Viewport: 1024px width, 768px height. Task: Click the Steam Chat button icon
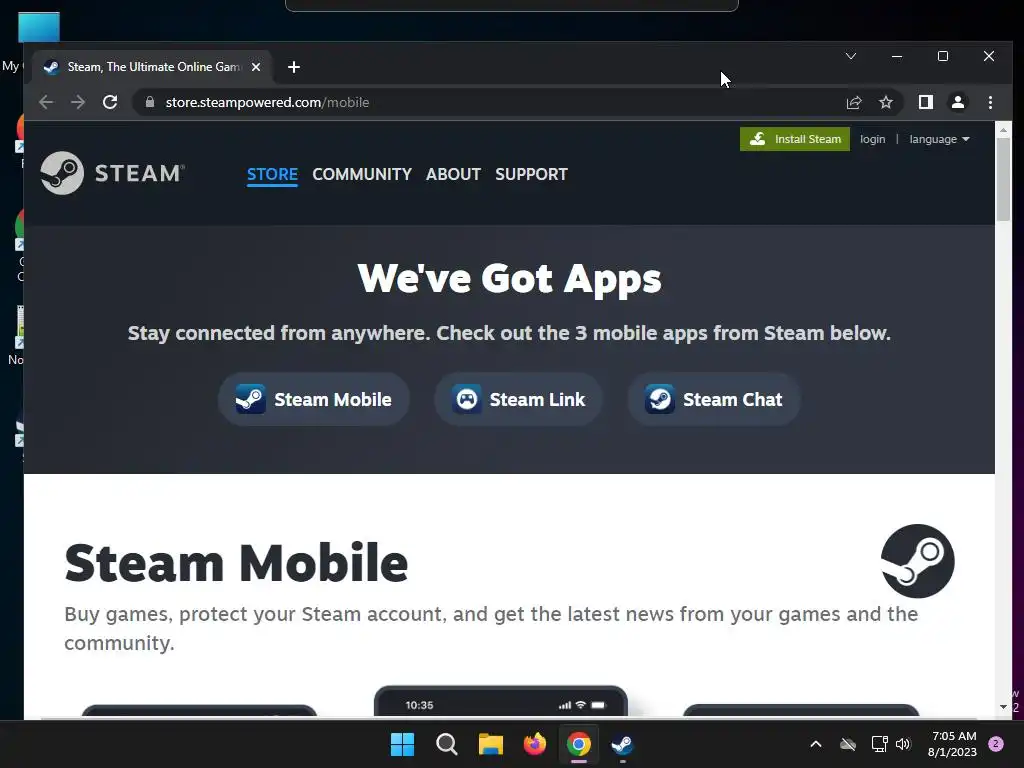660,399
